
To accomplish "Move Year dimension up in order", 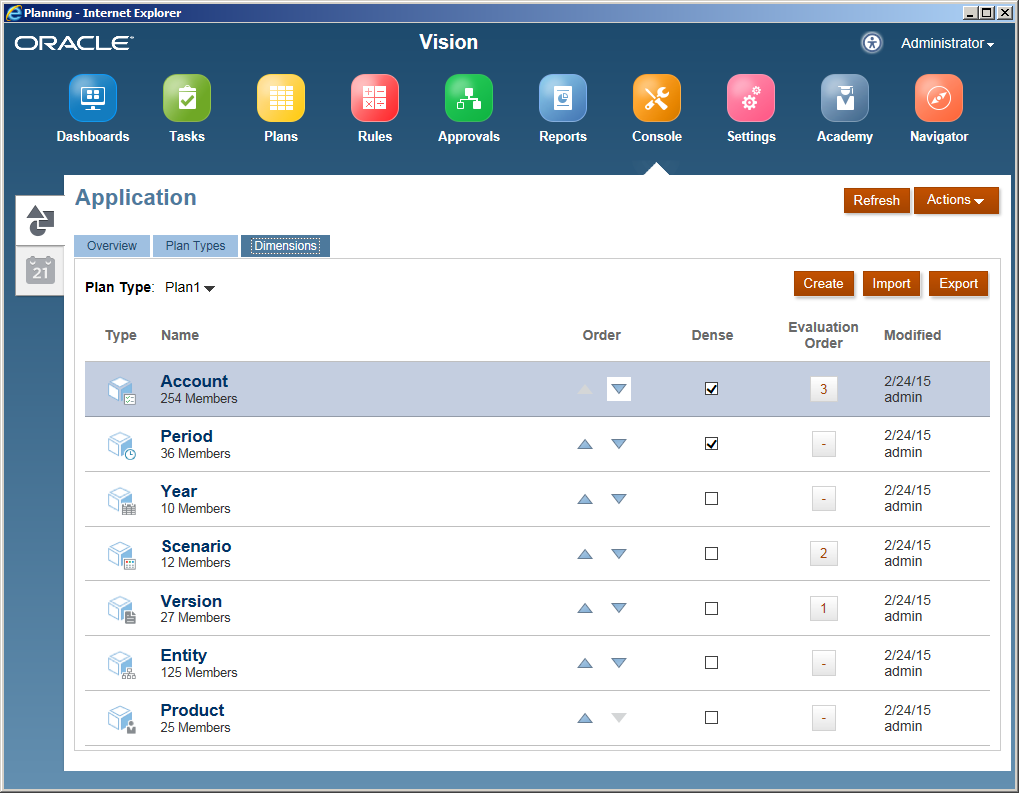I will tap(585, 499).
